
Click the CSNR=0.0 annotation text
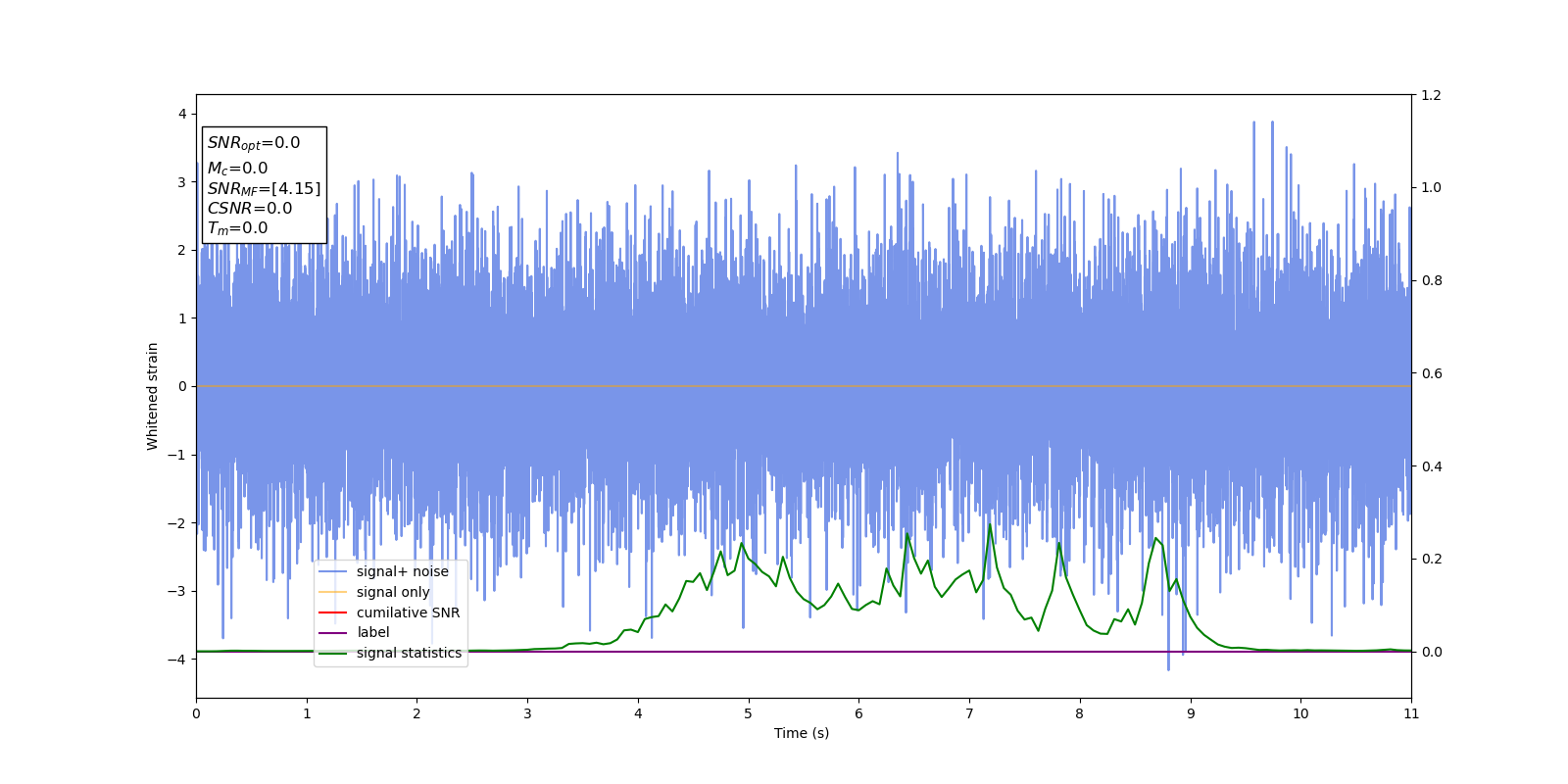250,208
